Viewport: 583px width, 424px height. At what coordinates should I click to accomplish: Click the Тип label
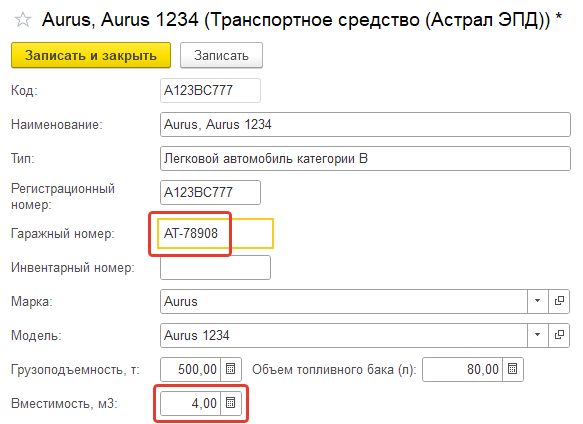pos(23,159)
